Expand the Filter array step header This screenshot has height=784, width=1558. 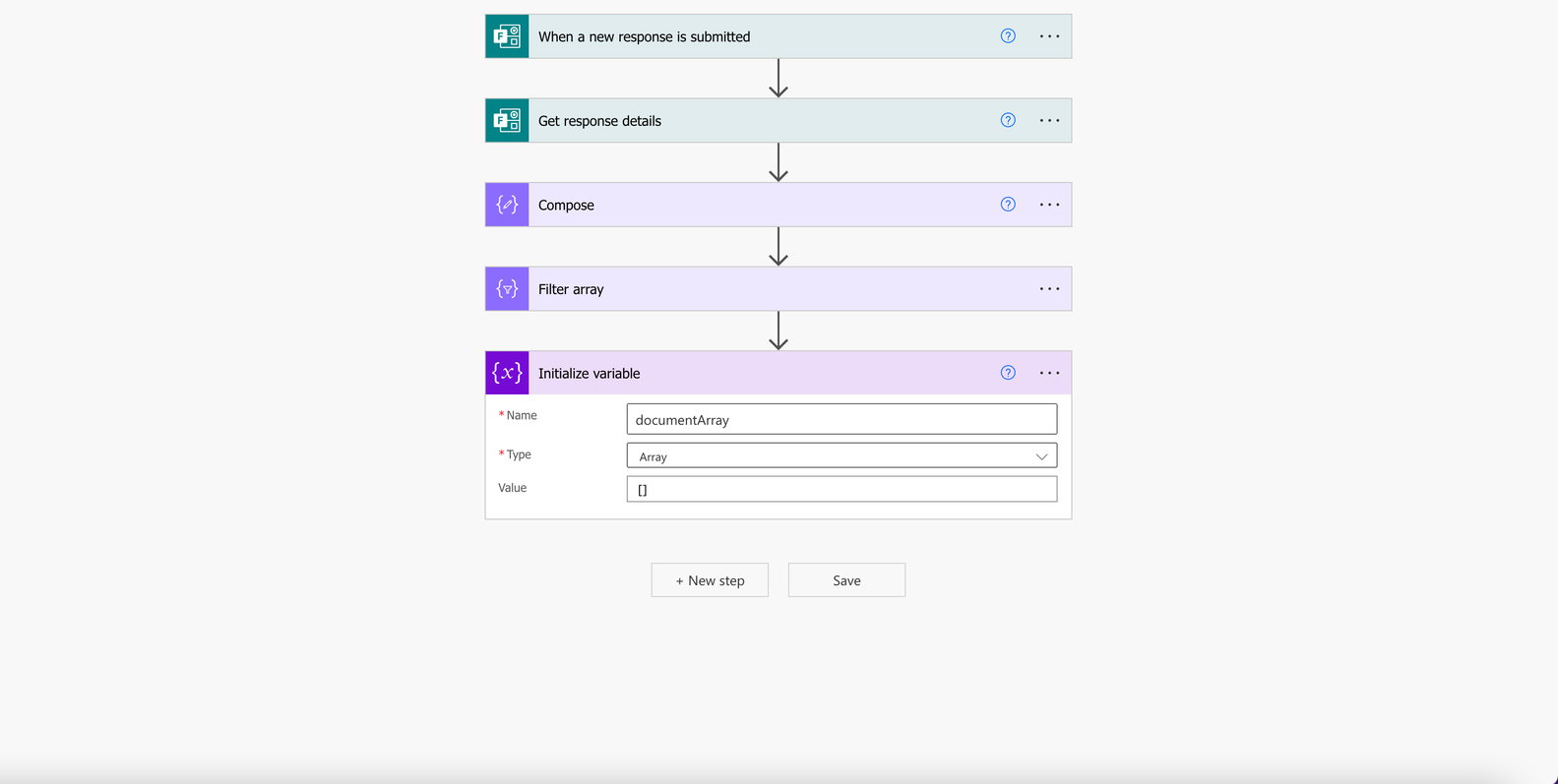(778, 289)
